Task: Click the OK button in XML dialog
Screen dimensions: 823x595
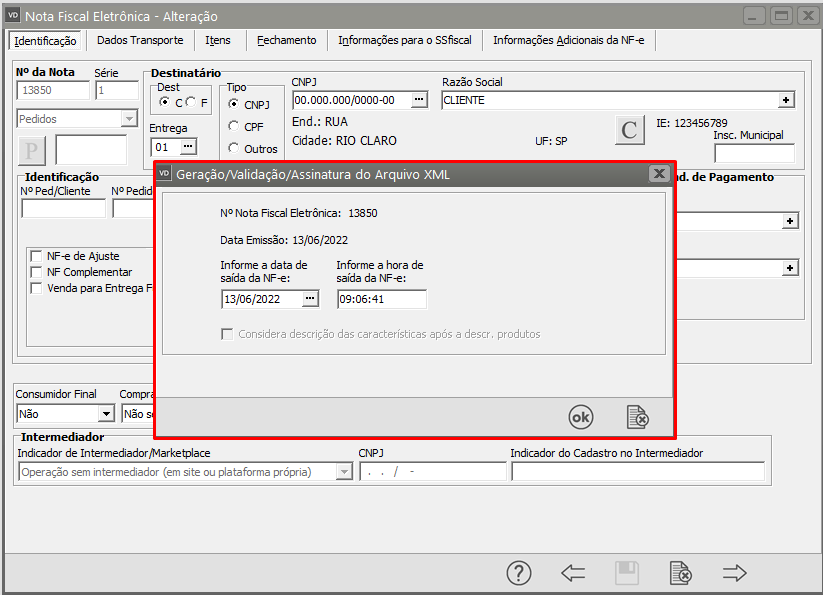Action: coord(581,417)
